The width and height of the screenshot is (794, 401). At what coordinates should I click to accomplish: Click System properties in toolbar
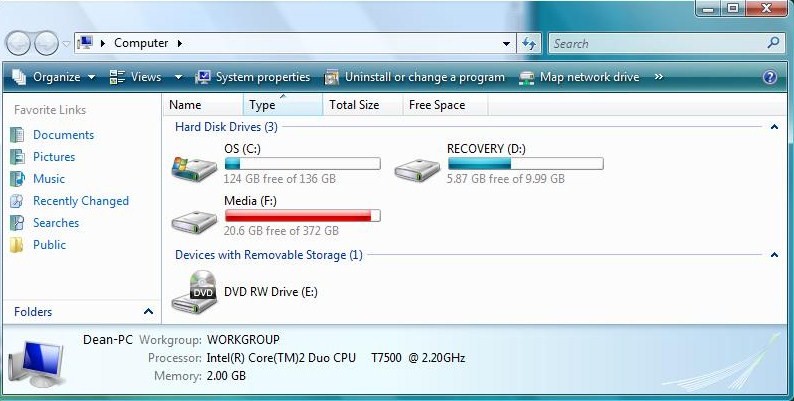click(253, 77)
